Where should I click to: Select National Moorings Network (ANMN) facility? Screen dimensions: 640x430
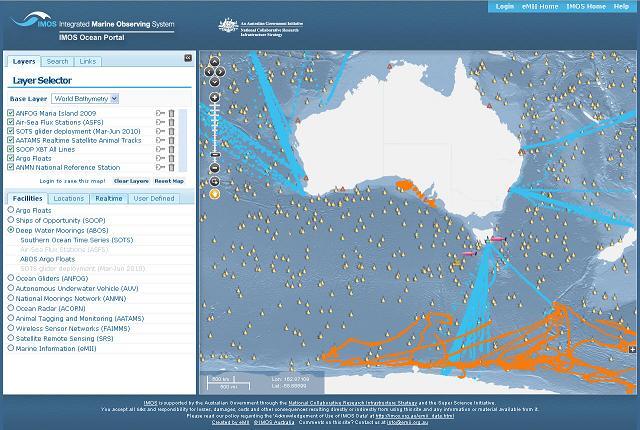pos(11,297)
